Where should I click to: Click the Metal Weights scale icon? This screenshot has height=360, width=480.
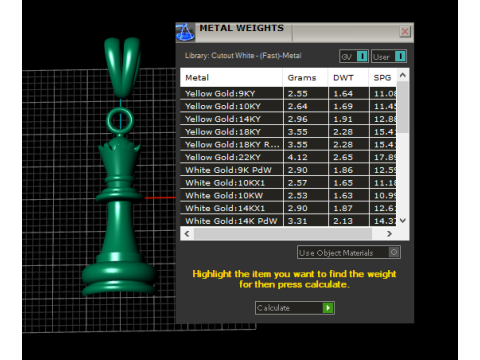click(x=185, y=32)
